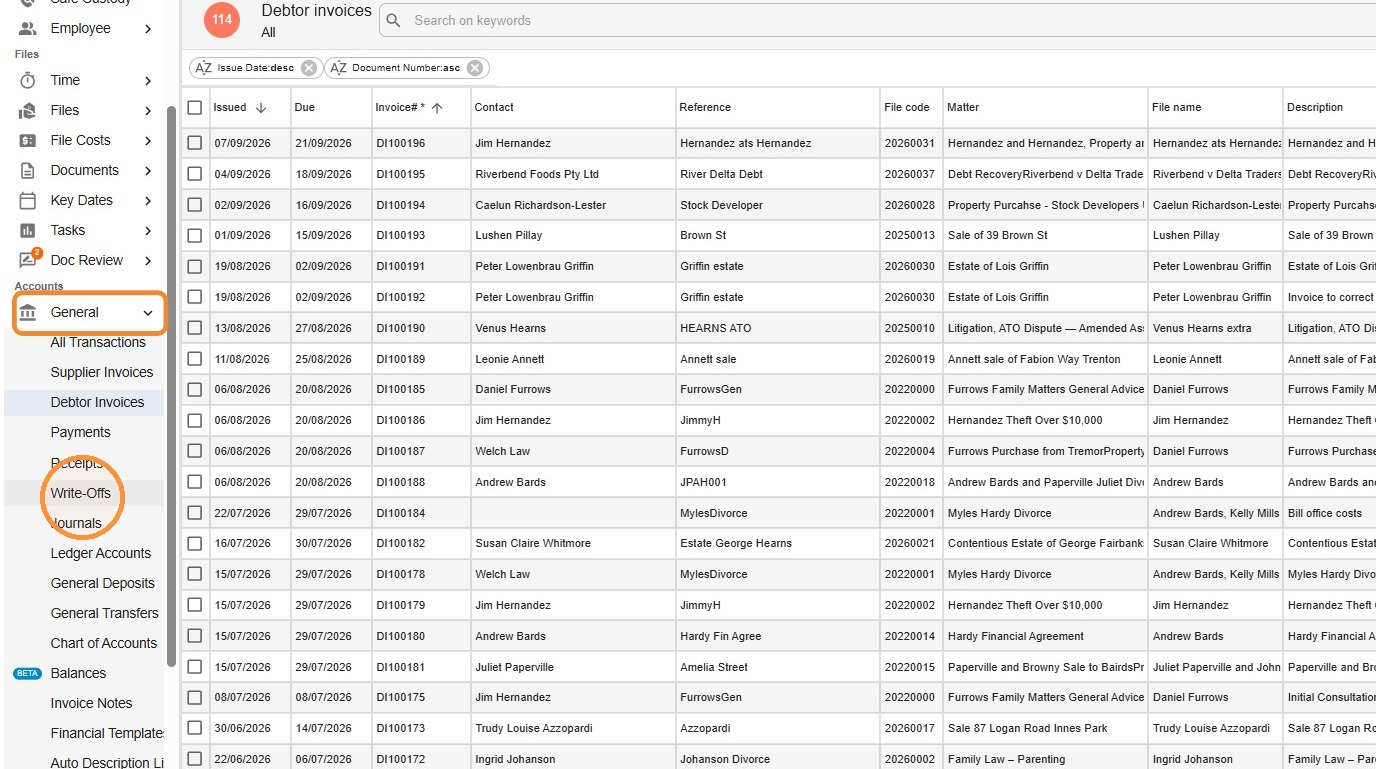Click the Search on keywords field
Viewport: 1376px width, 769px height.
[877, 20]
